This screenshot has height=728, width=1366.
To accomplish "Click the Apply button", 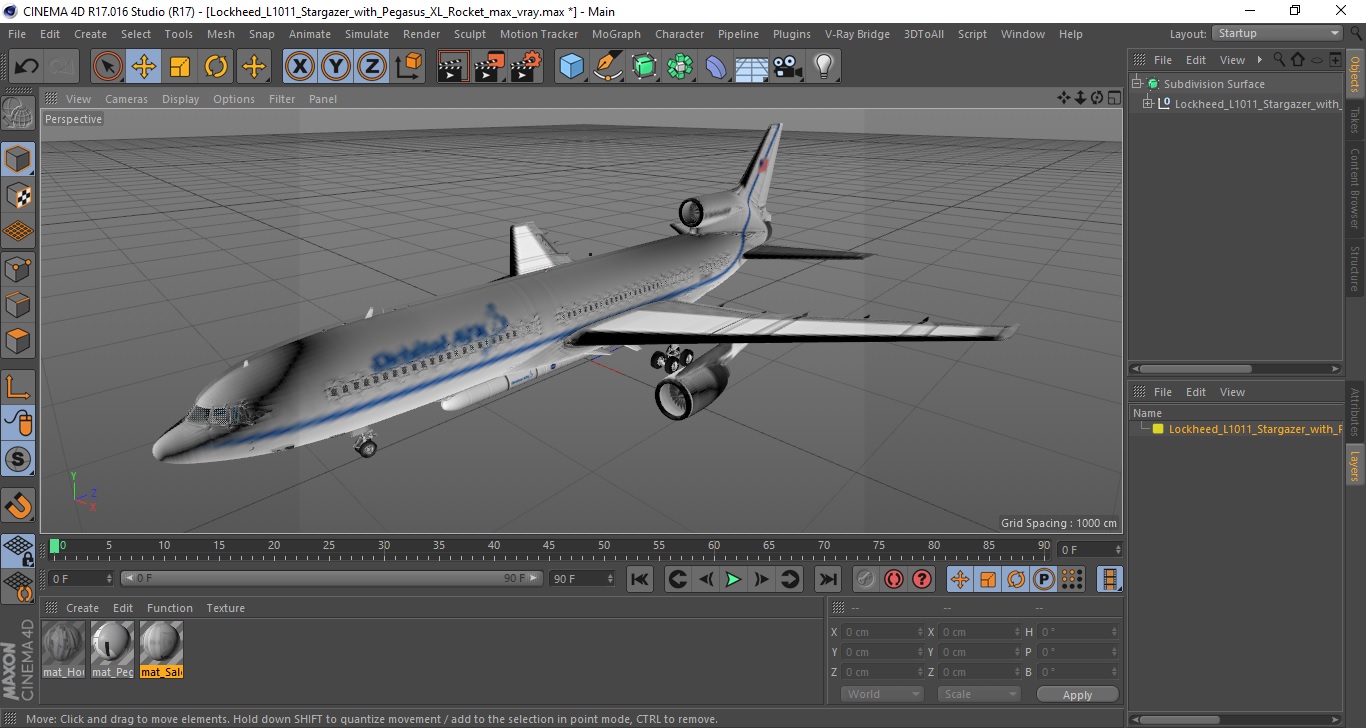I will click(1077, 694).
